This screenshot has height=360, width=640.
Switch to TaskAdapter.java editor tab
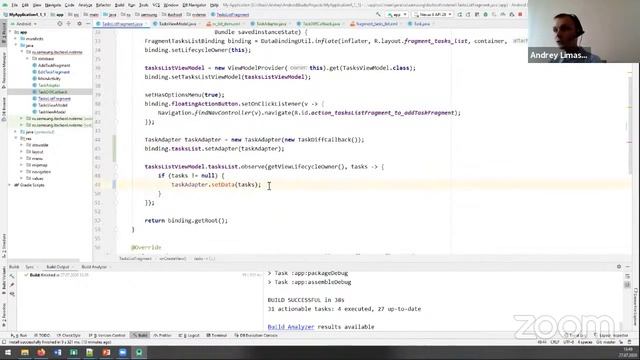coord(271,24)
